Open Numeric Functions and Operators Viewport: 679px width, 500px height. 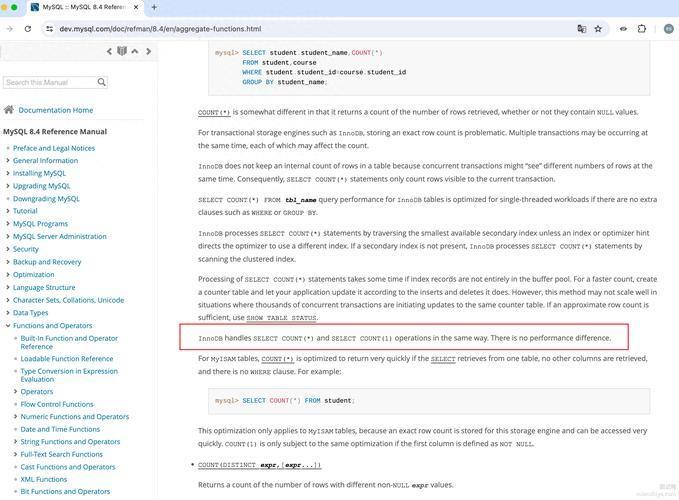(74, 416)
